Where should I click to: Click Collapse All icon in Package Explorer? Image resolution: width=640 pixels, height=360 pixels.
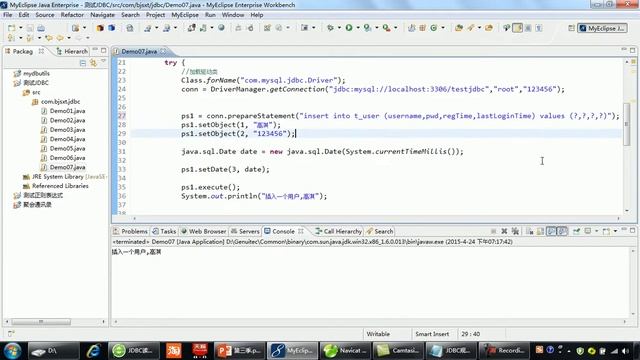pyautogui.click(x=83, y=62)
